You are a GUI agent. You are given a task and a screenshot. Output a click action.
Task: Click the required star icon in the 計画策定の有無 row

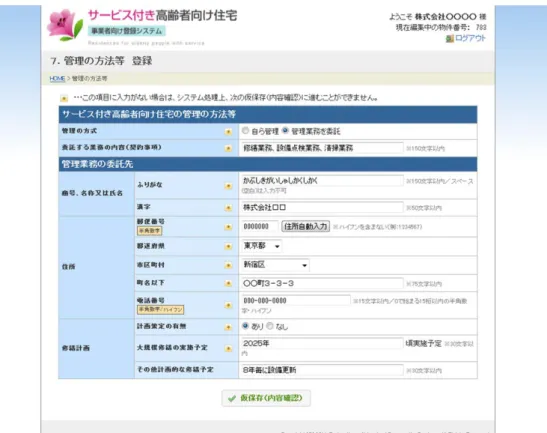(x=228, y=327)
